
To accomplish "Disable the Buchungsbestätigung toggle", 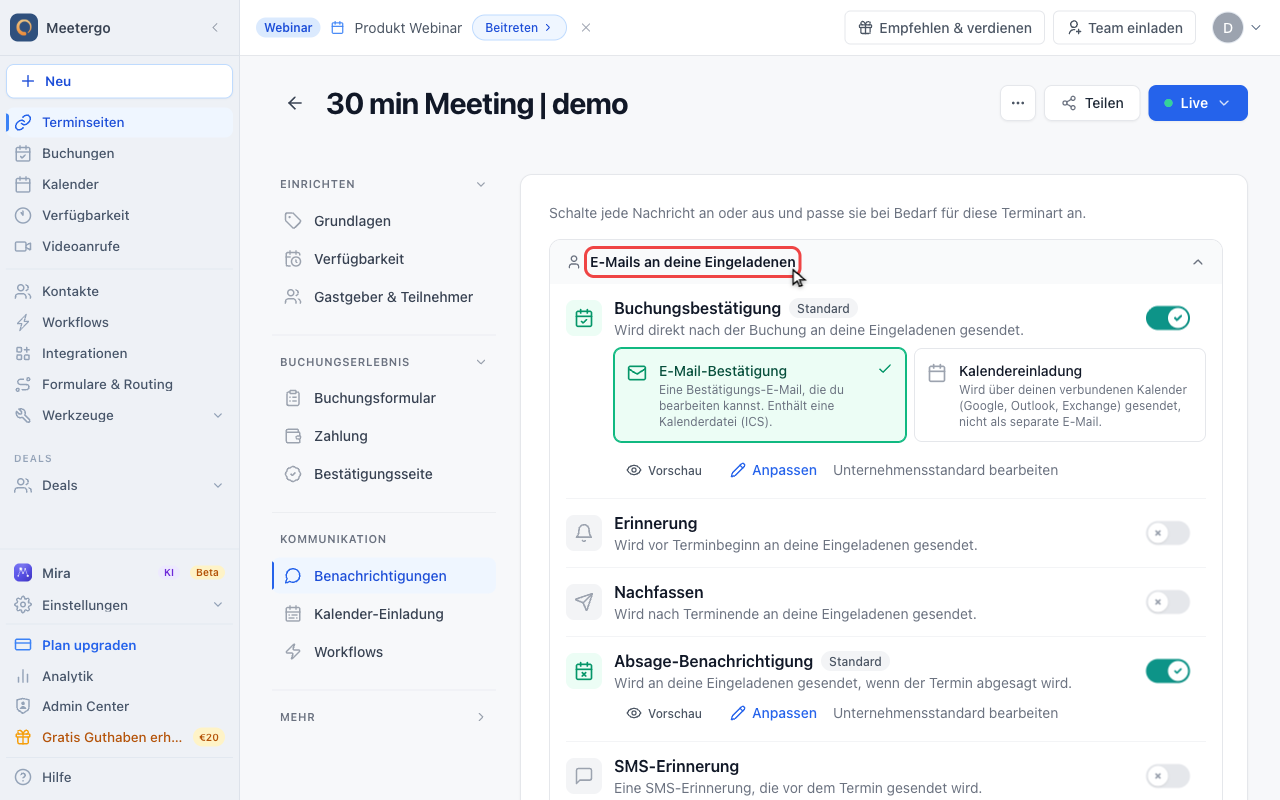I will (1168, 318).
